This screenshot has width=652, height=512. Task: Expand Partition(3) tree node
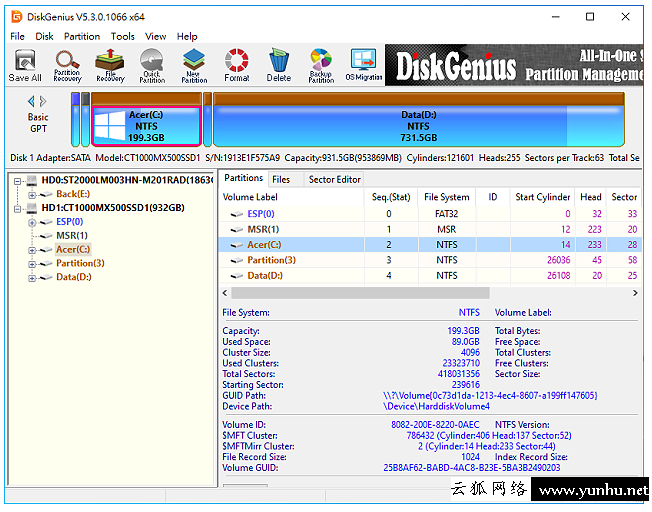[32, 264]
